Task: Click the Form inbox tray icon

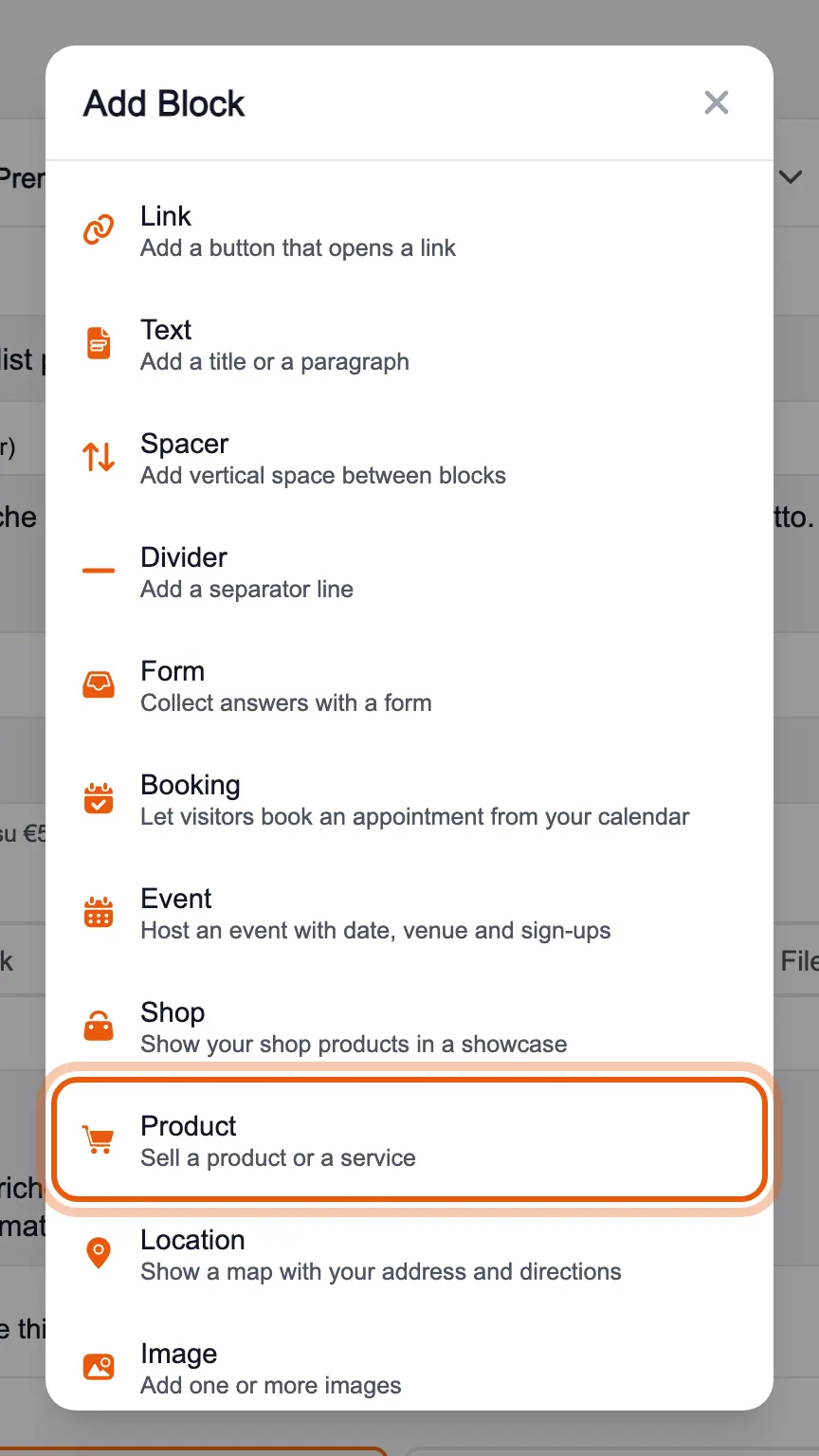Action: click(99, 684)
